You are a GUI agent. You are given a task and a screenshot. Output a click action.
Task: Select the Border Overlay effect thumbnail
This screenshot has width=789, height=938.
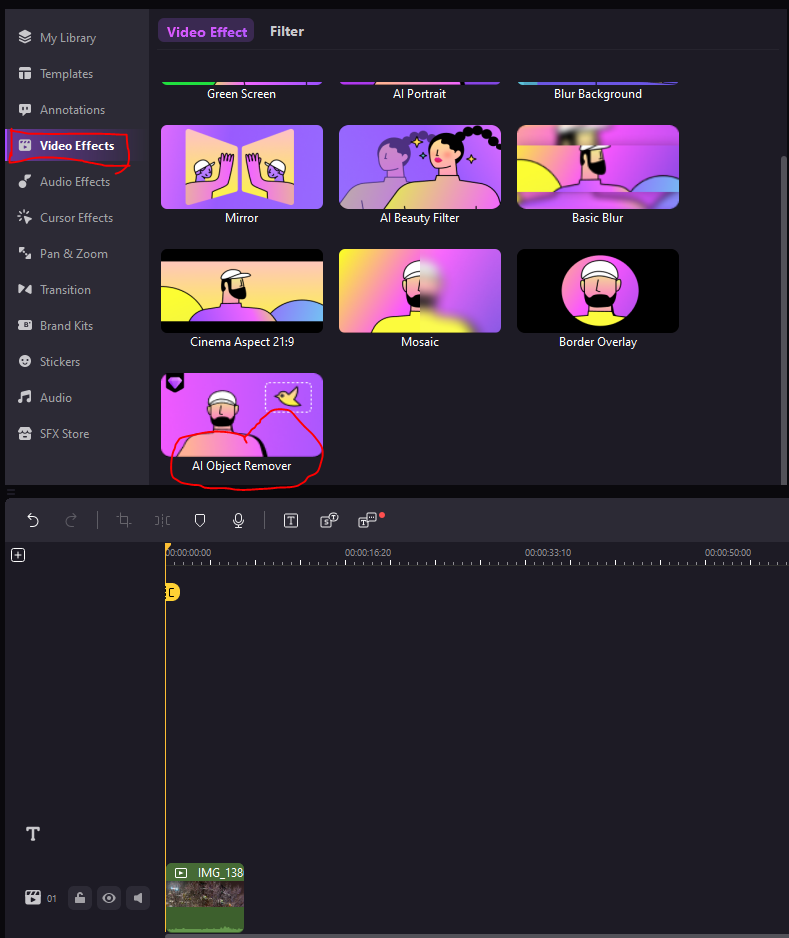(598, 291)
